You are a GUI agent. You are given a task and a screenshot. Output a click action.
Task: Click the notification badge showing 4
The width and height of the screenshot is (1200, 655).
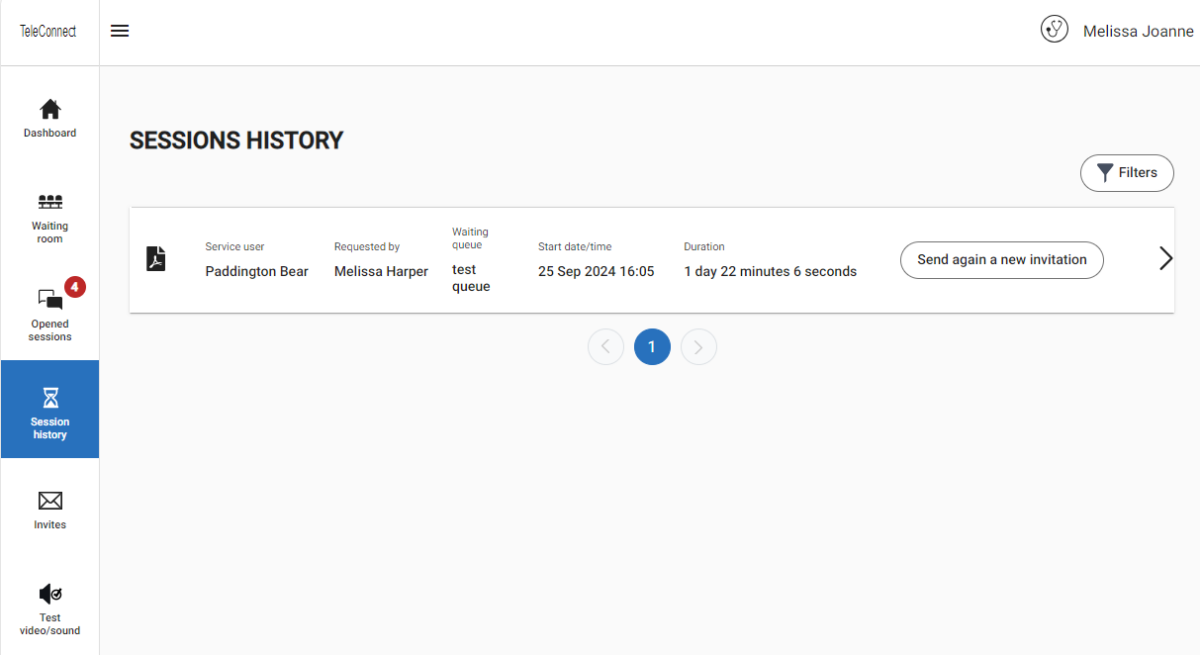pyautogui.click(x=75, y=287)
